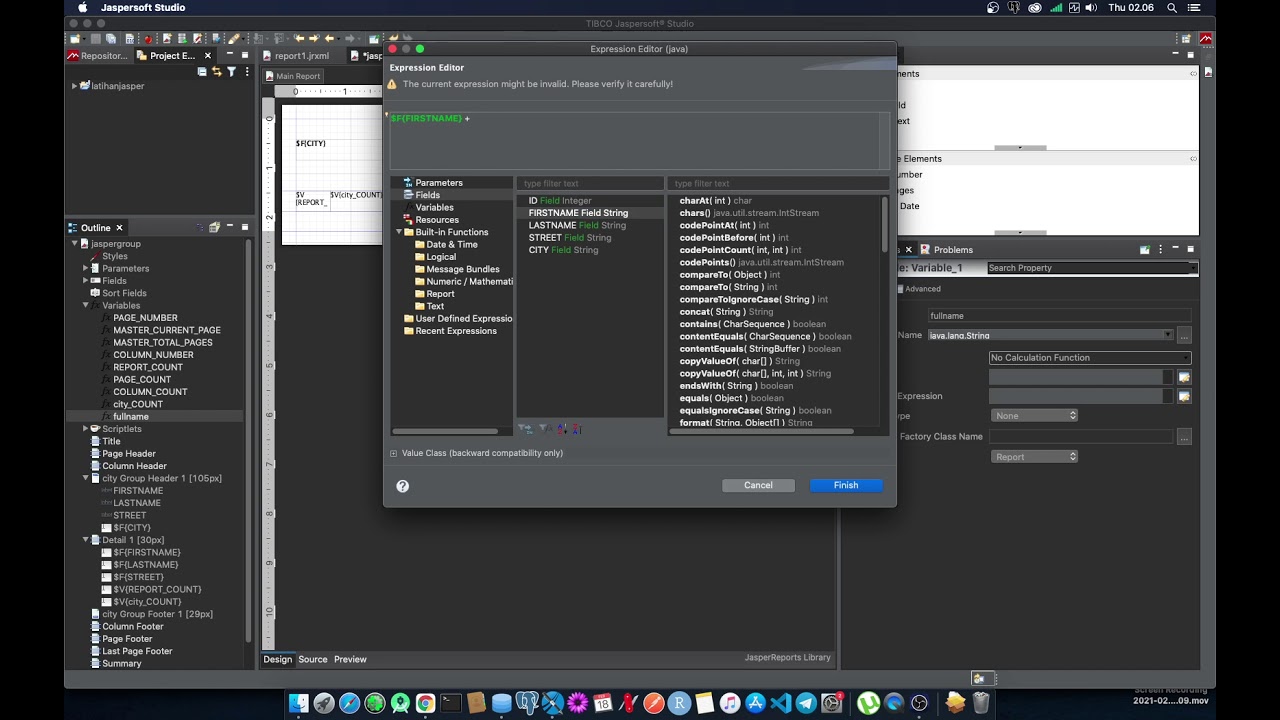Toggle the Advanced checkbox in Properties

900,289
